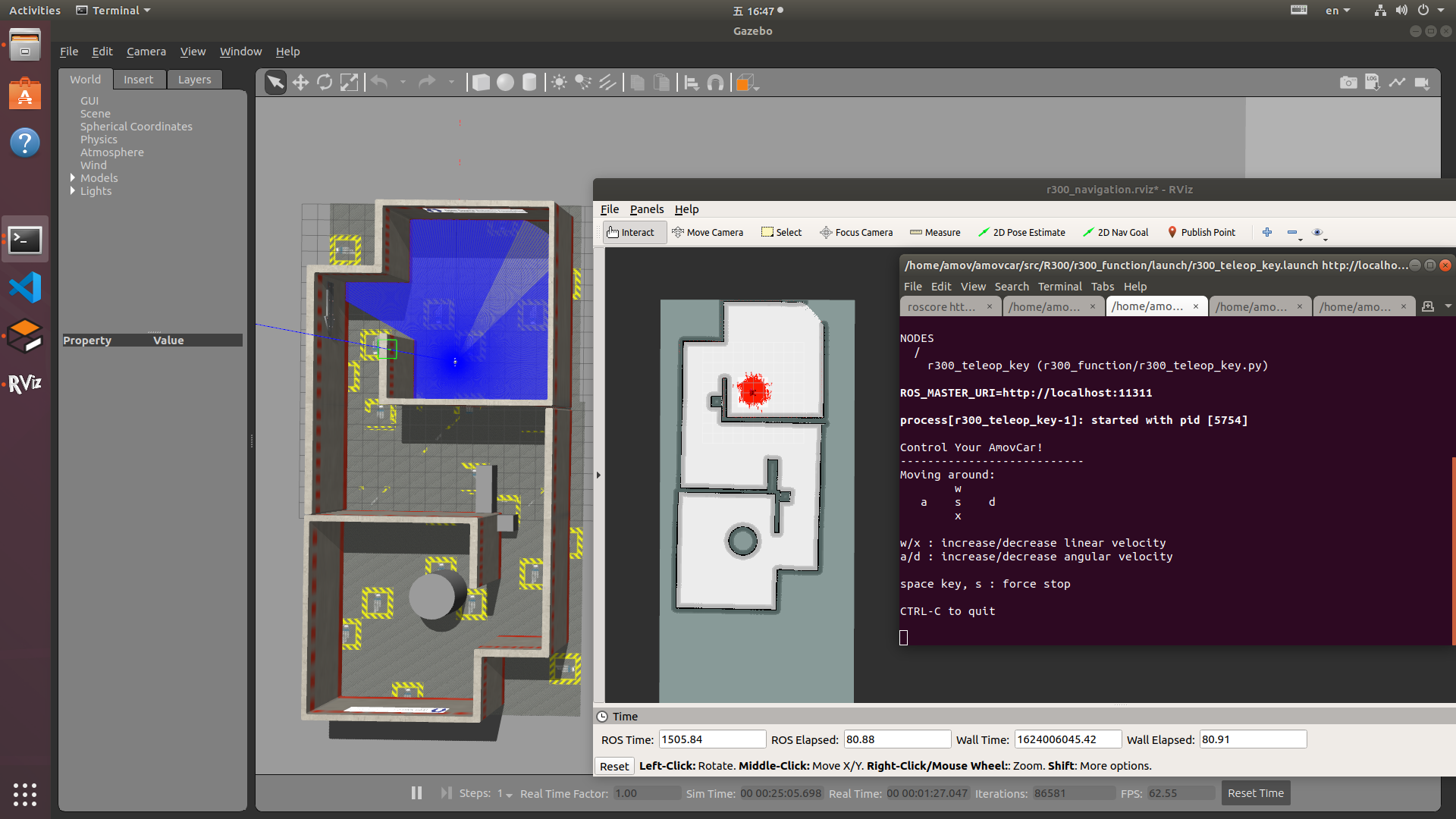Open the undo history dropdown arrow
Screen dimensions: 1456x819
[403, 82]
